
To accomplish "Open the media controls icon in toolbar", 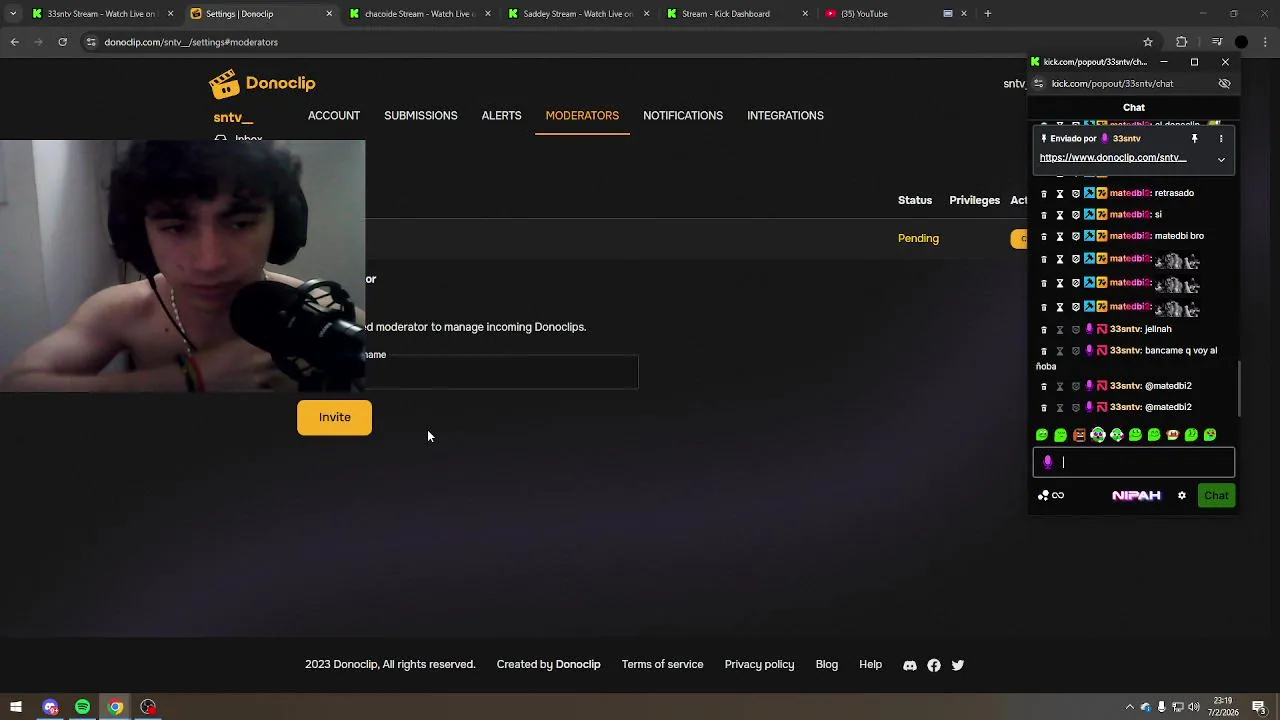I will point(1217,42).
